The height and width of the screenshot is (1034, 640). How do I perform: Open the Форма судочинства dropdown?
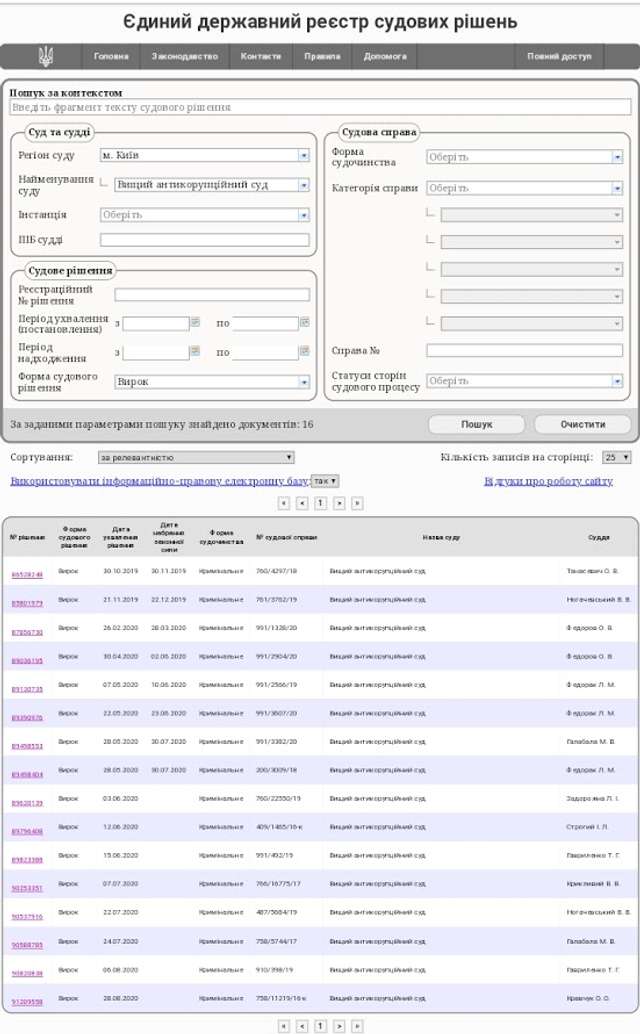[617, 157]
